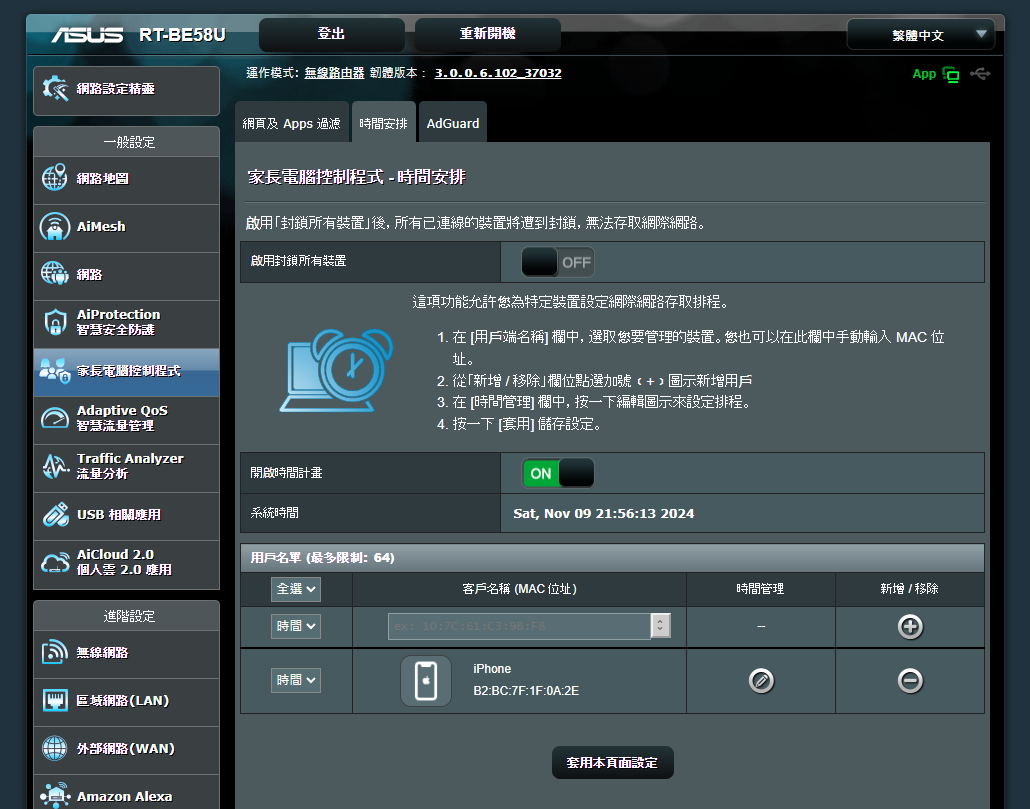Open 時間 dropdown in iPhone row
Screen dimensions: 1030x809
tap(296, 680)
